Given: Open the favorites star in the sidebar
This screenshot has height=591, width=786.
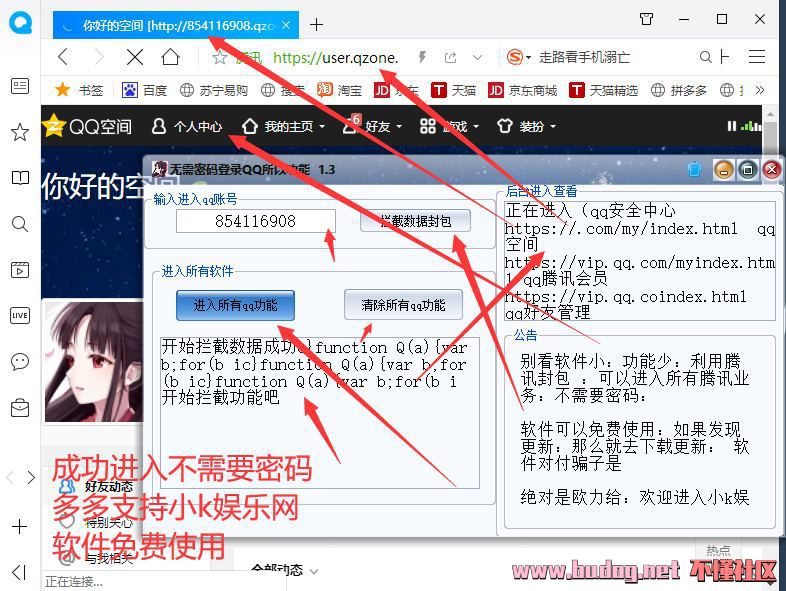Looking at the screenshot, I should [x=19, y=132].
